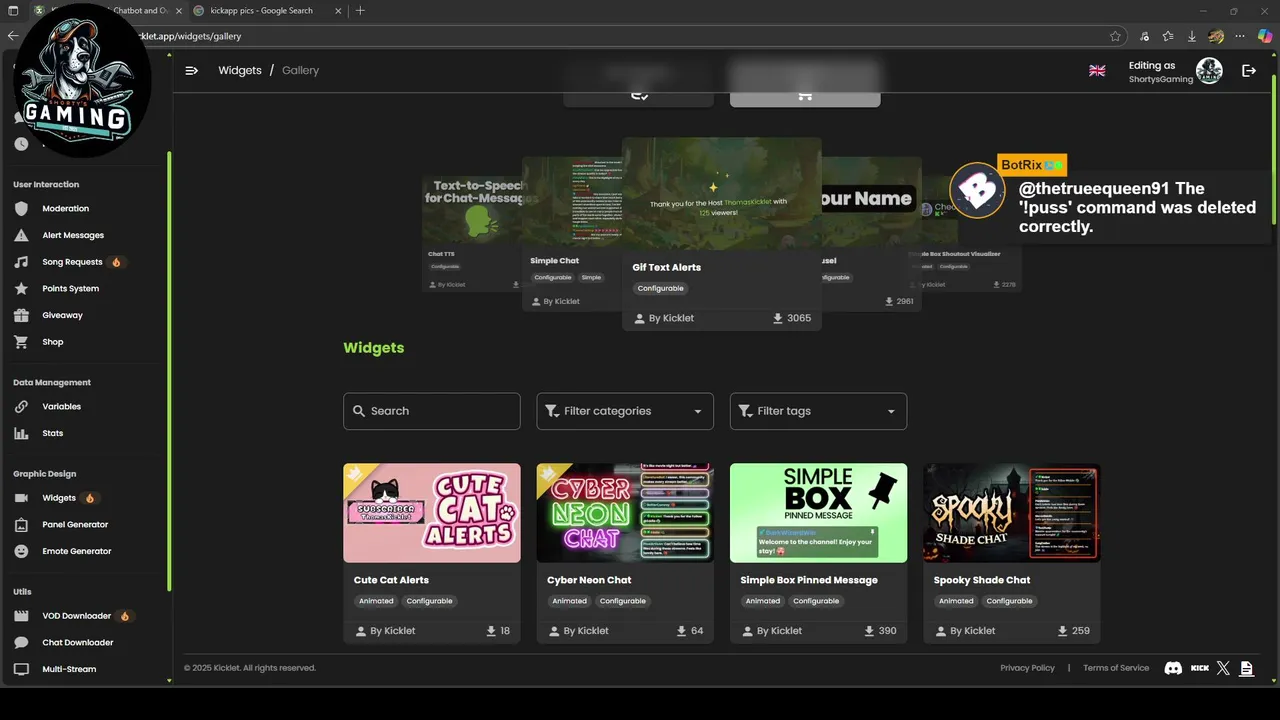Open the Terms of Service link
The height and width of the screenshot is (720, 1280).
1116,668
